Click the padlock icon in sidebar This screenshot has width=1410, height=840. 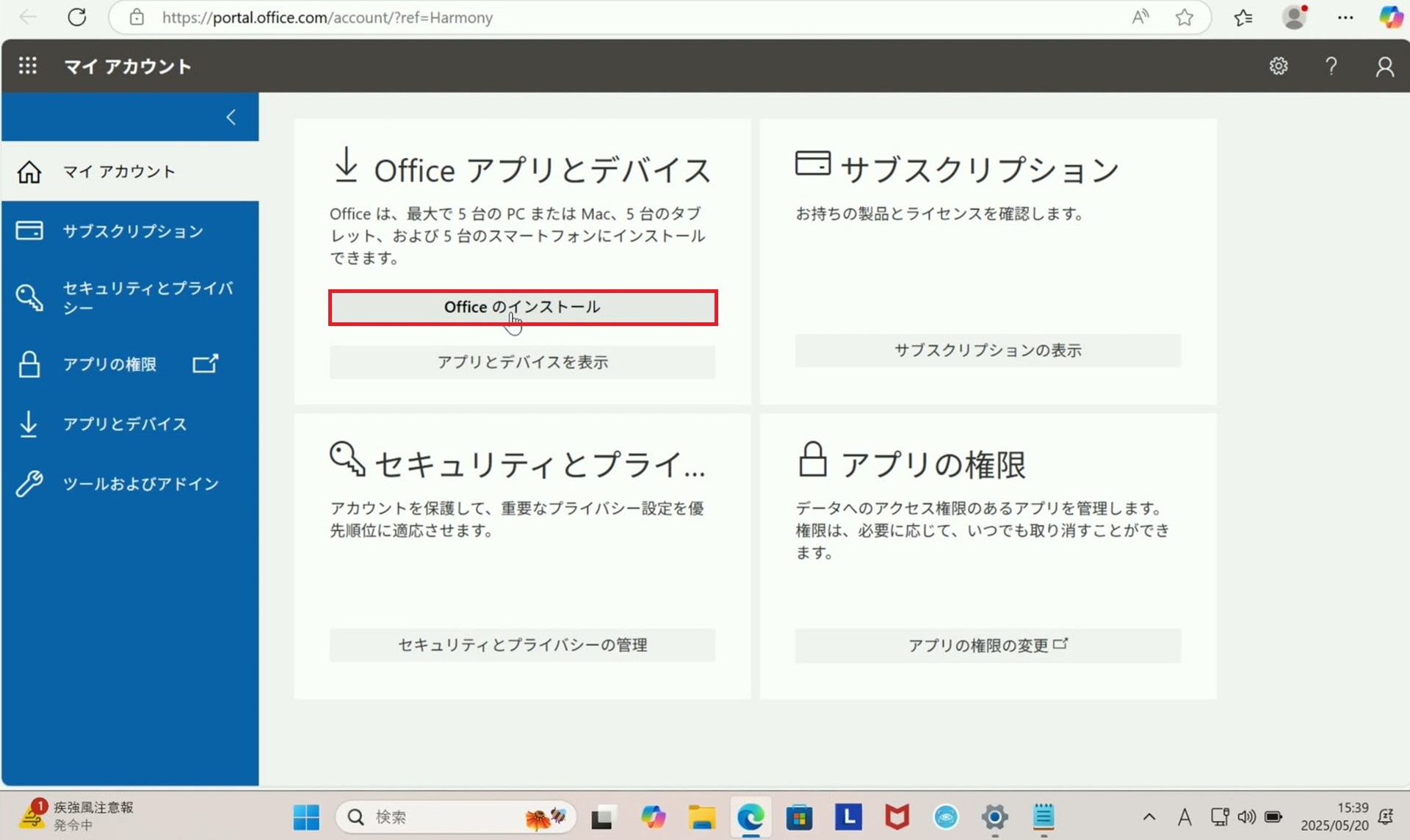click(x=29, y=364)
